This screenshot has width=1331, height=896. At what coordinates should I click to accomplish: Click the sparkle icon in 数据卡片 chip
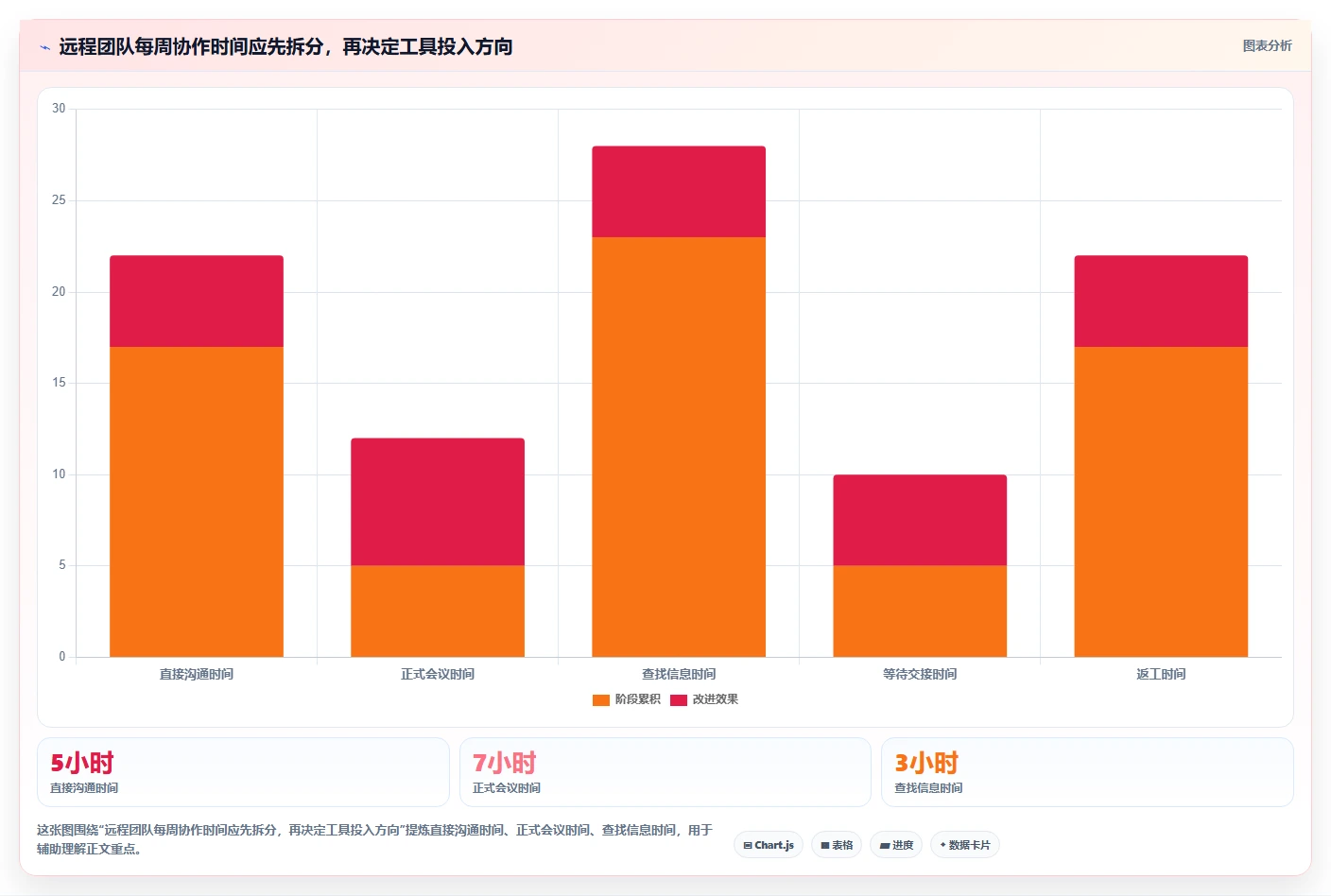click(942, 845)
